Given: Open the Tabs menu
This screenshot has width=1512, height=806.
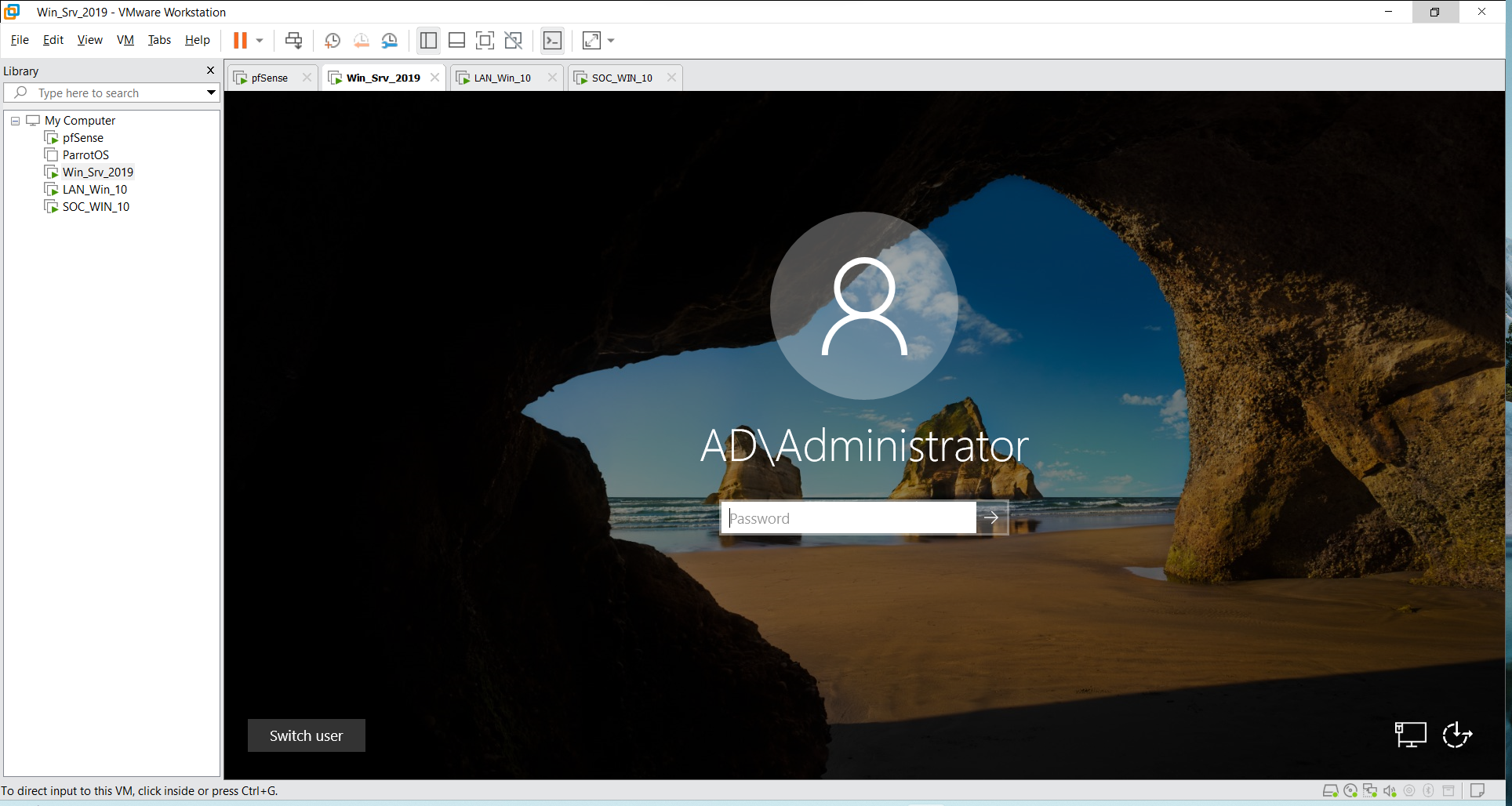Looking at the screenshot, I should (159, 40).
